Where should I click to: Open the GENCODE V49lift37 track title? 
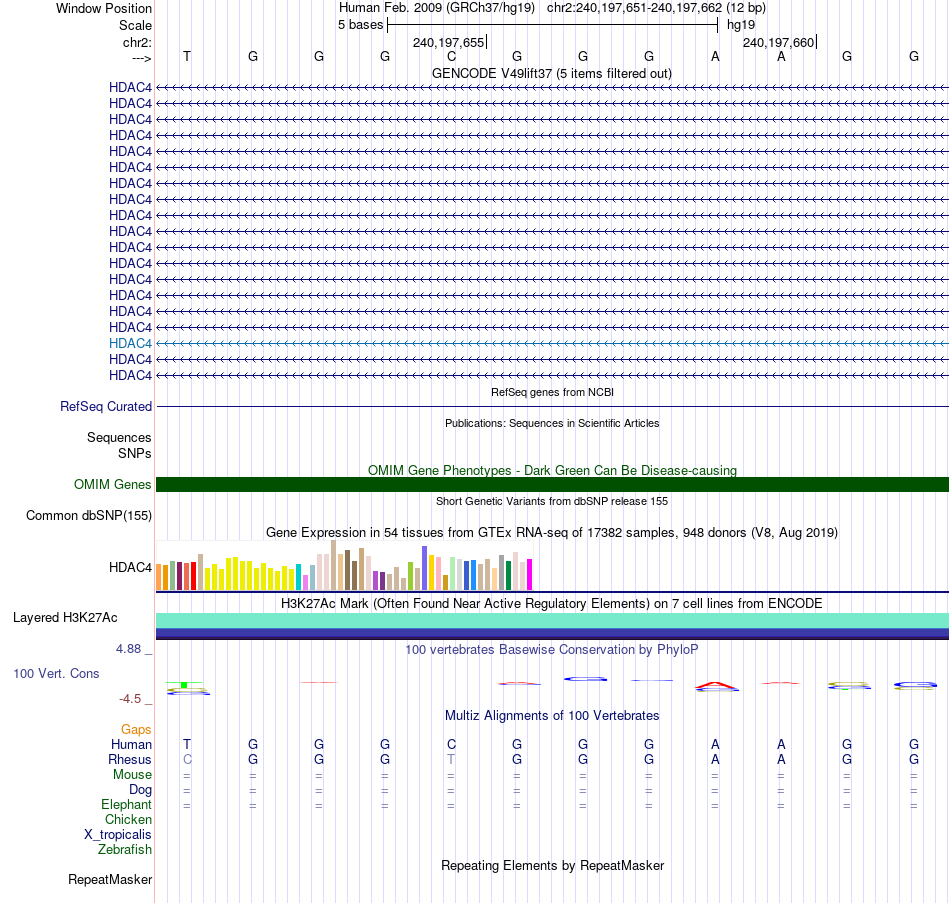tap(551, 73)
